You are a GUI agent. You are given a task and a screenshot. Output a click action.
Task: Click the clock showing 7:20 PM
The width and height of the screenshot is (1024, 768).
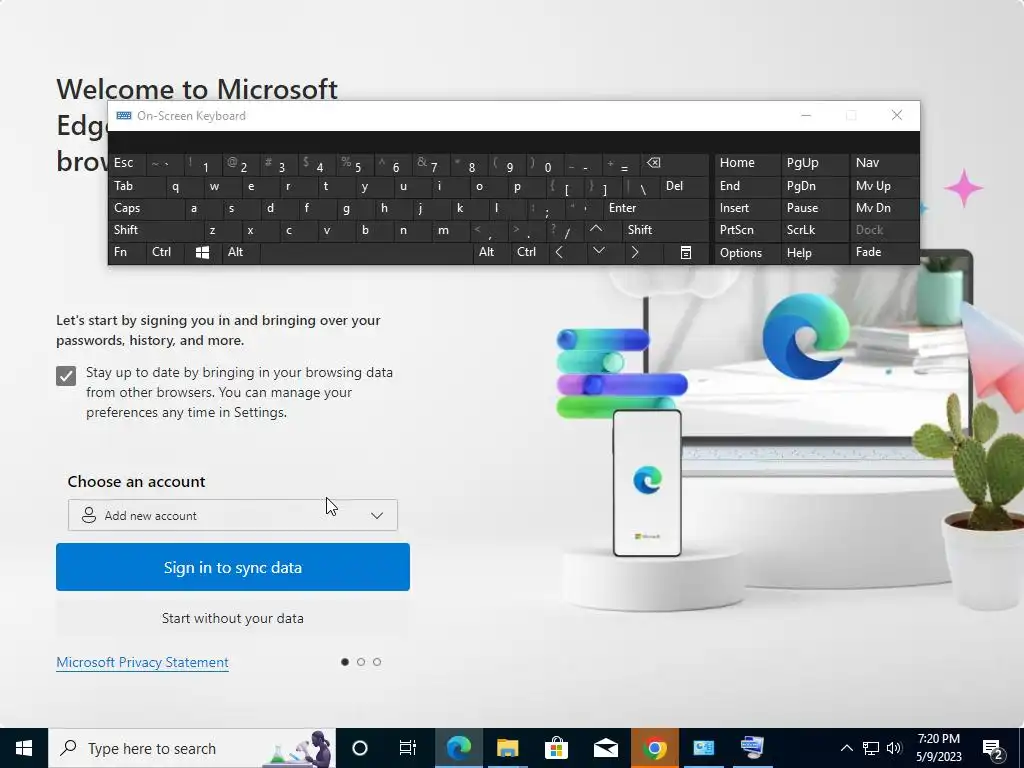[x=938, y=748]
